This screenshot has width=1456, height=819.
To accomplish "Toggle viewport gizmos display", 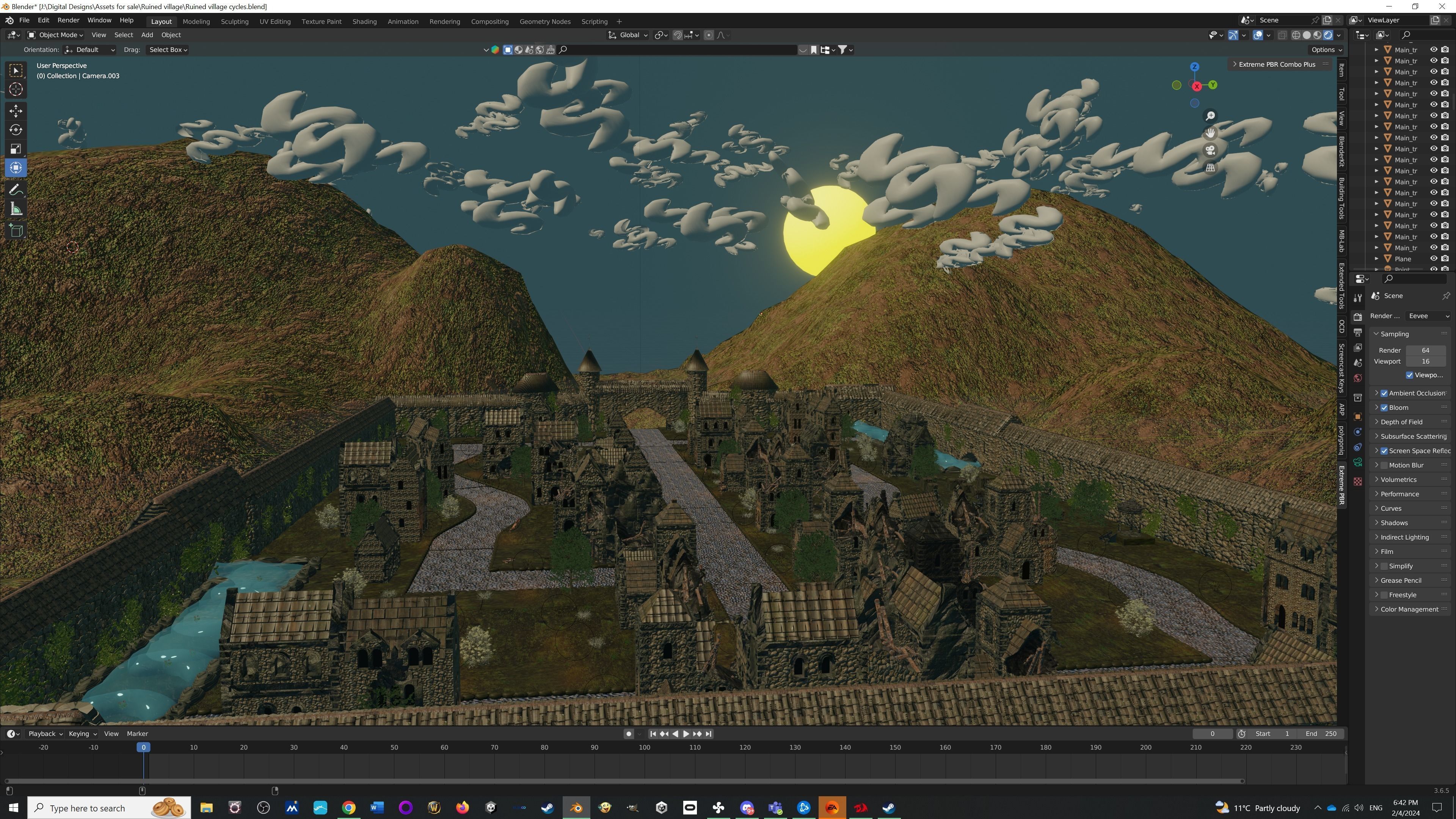I will click(1233, 35).
